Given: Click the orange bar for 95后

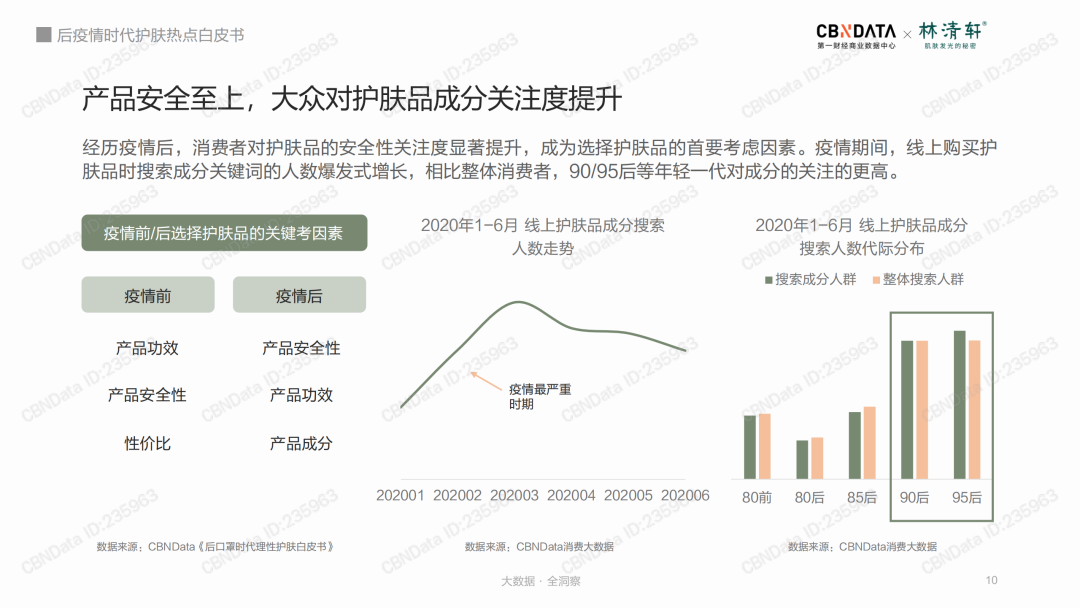Looking at the screenshot, I should (975, 410).
